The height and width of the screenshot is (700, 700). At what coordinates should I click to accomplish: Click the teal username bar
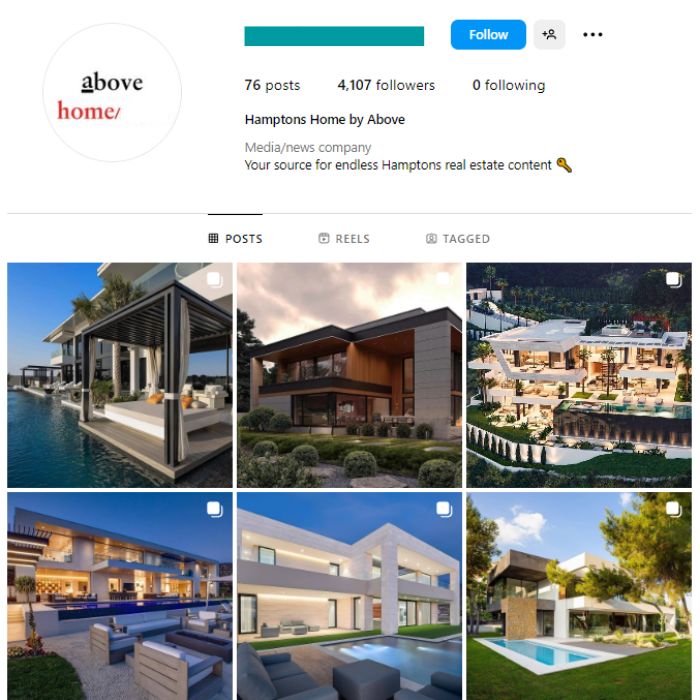pos(334,36)
